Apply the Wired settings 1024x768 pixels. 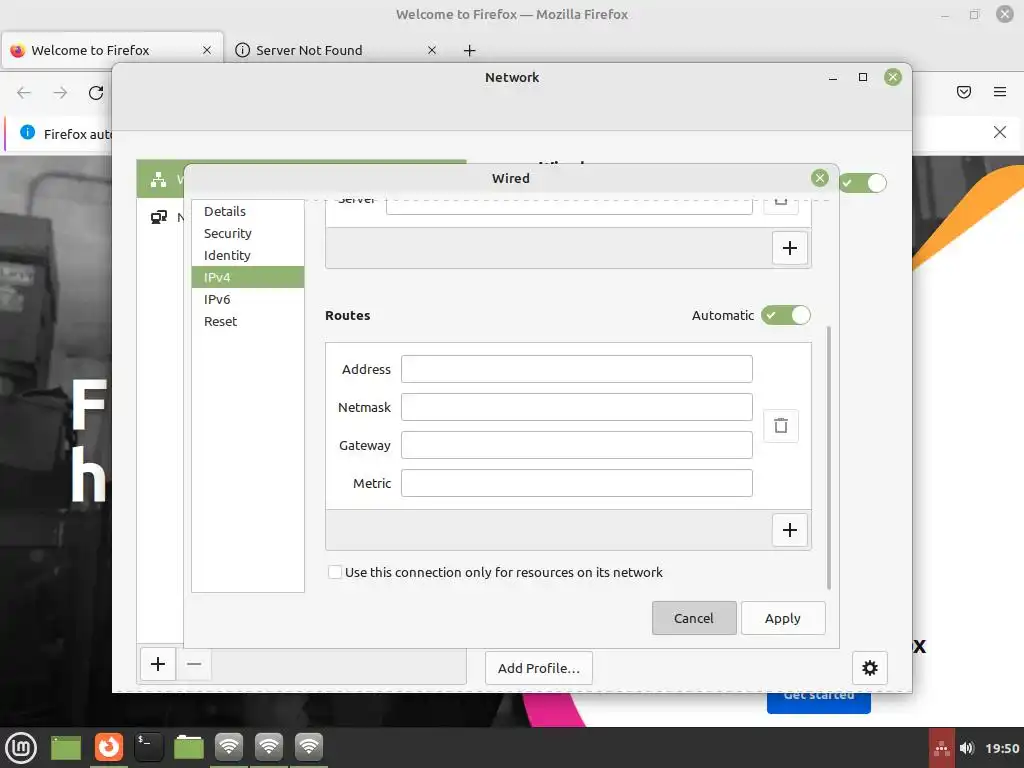783,618
